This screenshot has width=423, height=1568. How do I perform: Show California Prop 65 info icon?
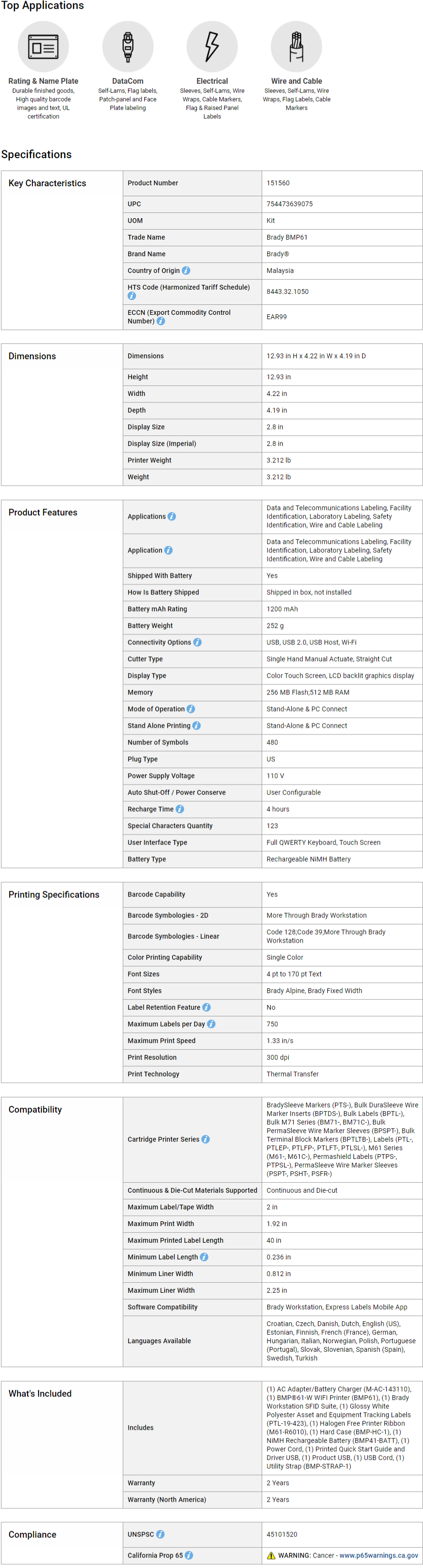tap(189, 1555)
